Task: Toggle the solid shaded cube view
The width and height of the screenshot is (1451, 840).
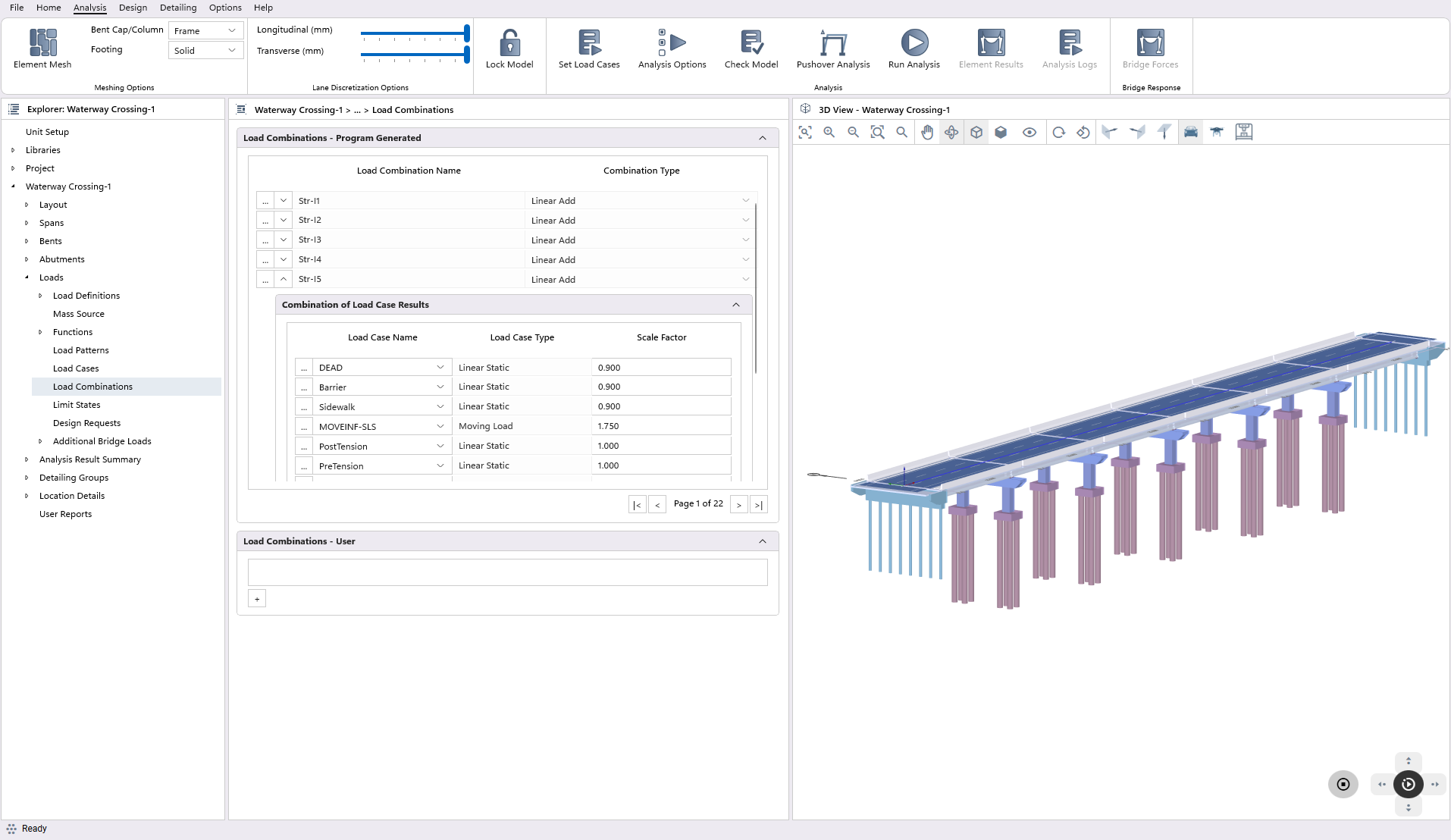Action: [1001, 132]
